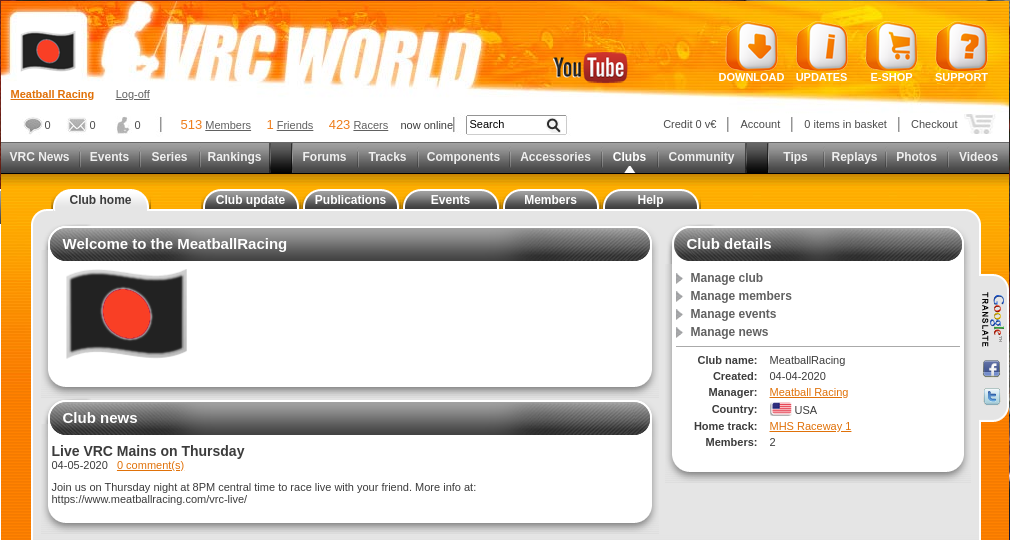Open Community menu item
1010x540 pixels.
[x=701, y=157]
